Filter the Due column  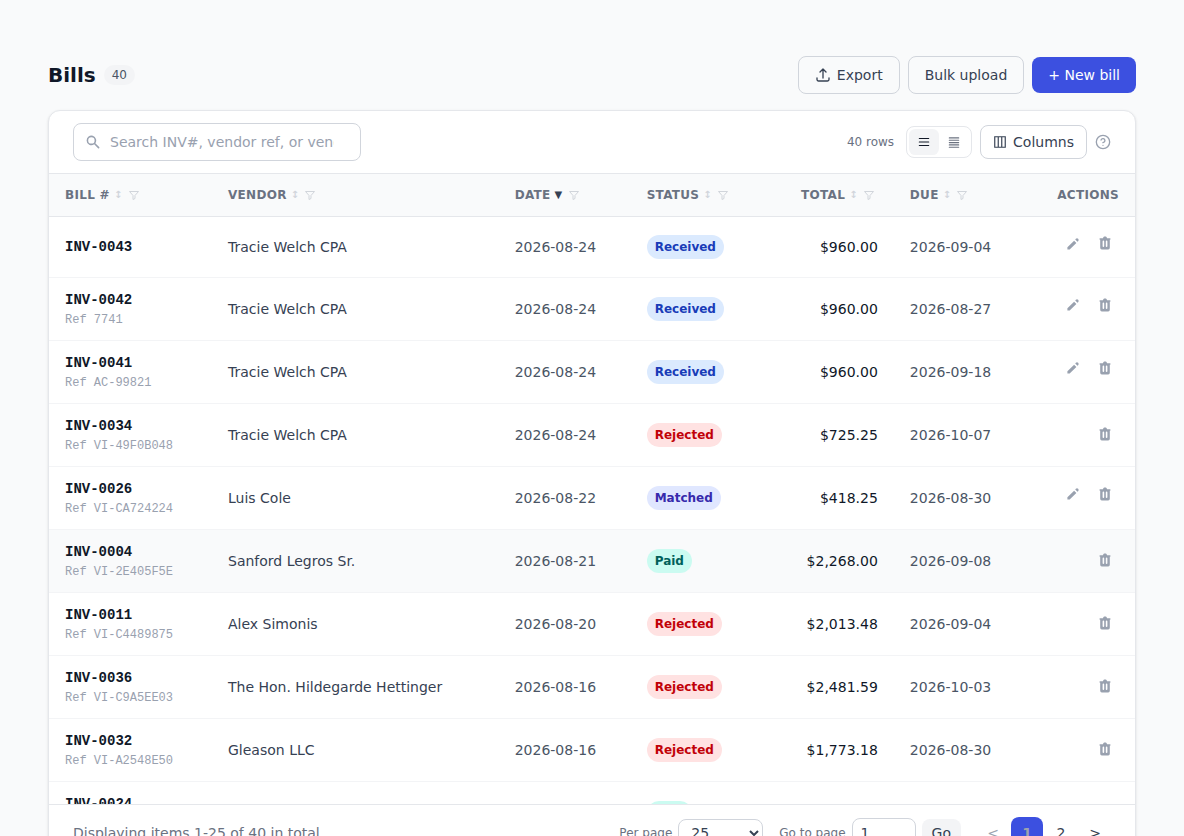[961, 195]
